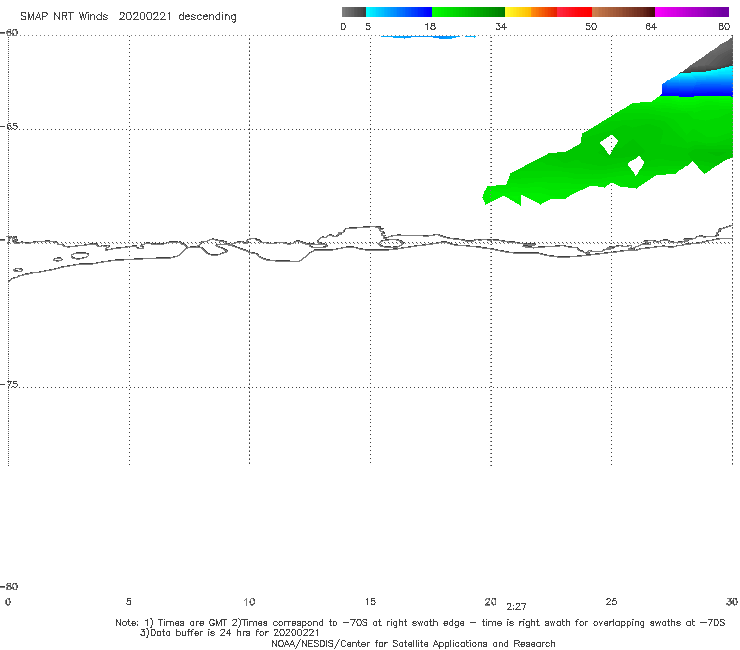740x650 pixels.
Task: Click the longitude axis label "30"
Action: [732, 602]
